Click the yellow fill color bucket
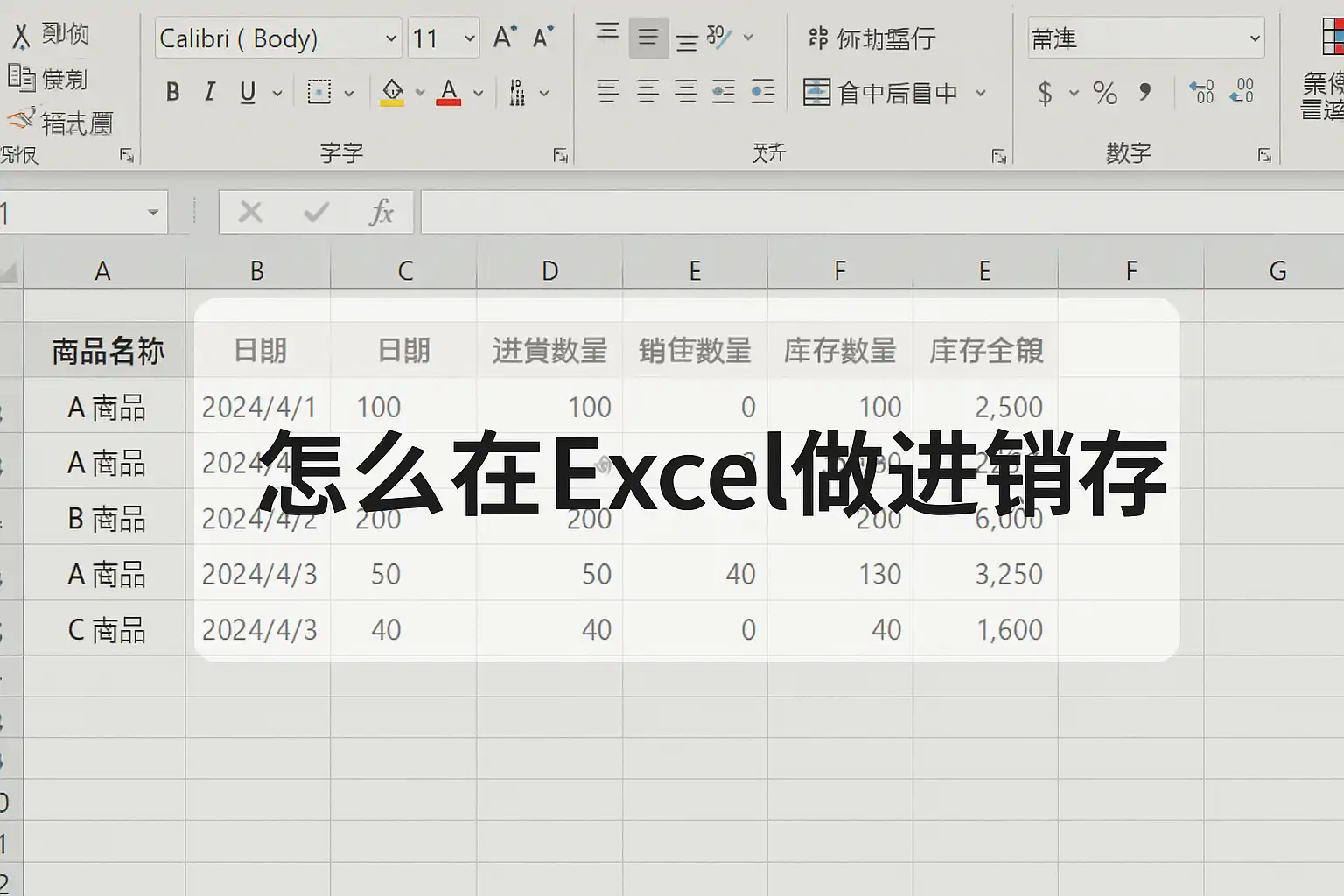Viewport: 1344px width, 896px height. point(393,92)
